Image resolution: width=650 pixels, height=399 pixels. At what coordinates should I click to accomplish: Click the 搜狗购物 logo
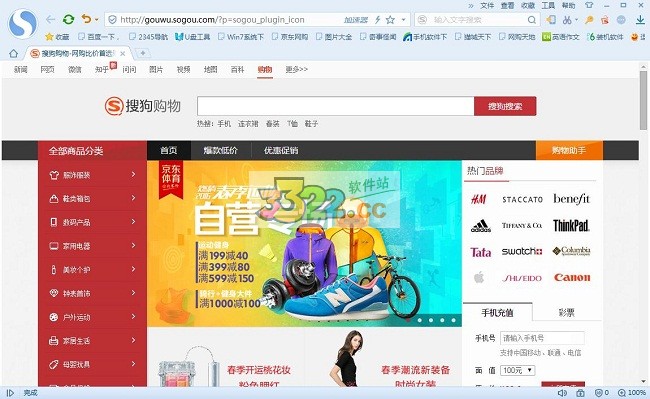[x=143, y=106]
